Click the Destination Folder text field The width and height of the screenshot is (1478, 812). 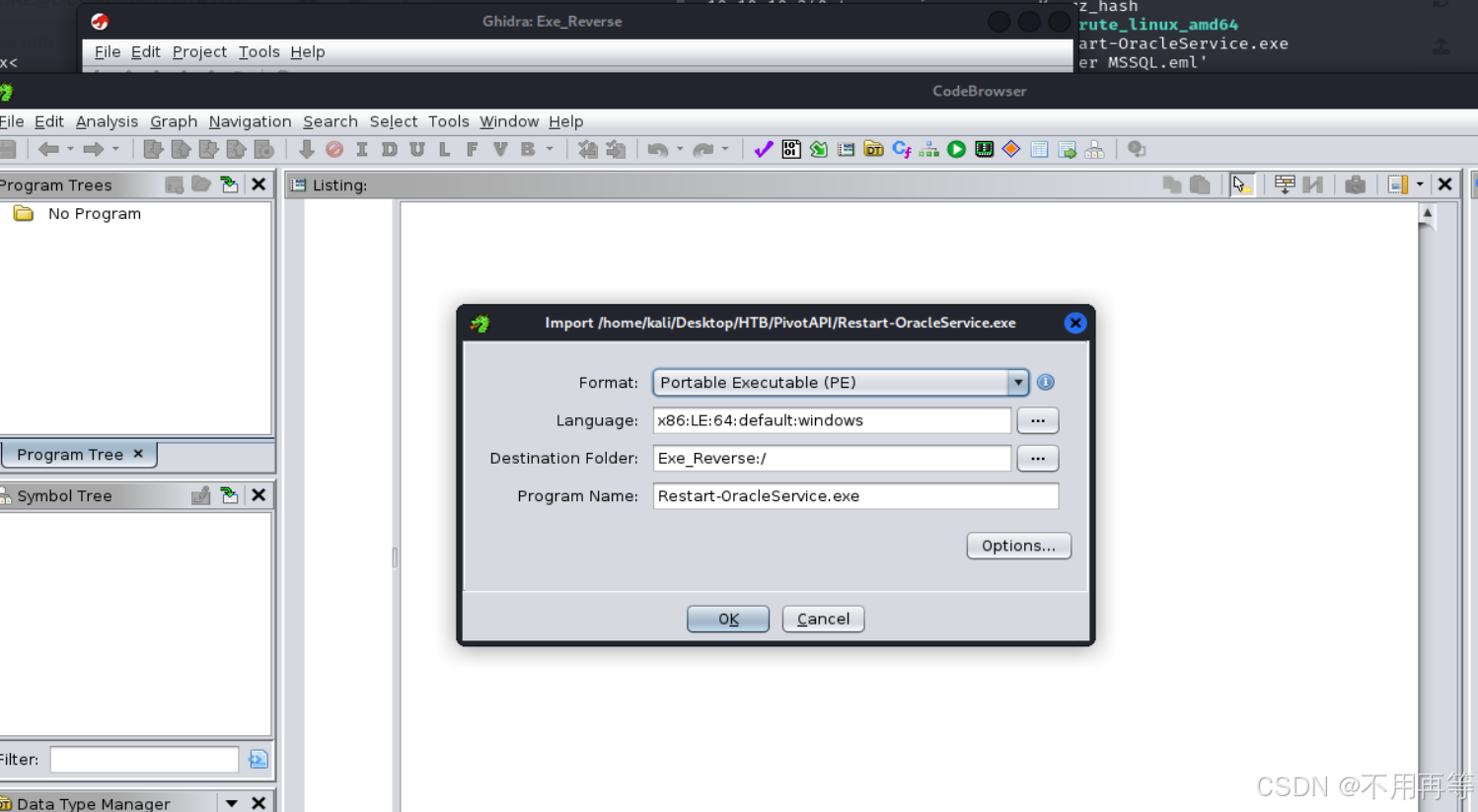(832, 458)
